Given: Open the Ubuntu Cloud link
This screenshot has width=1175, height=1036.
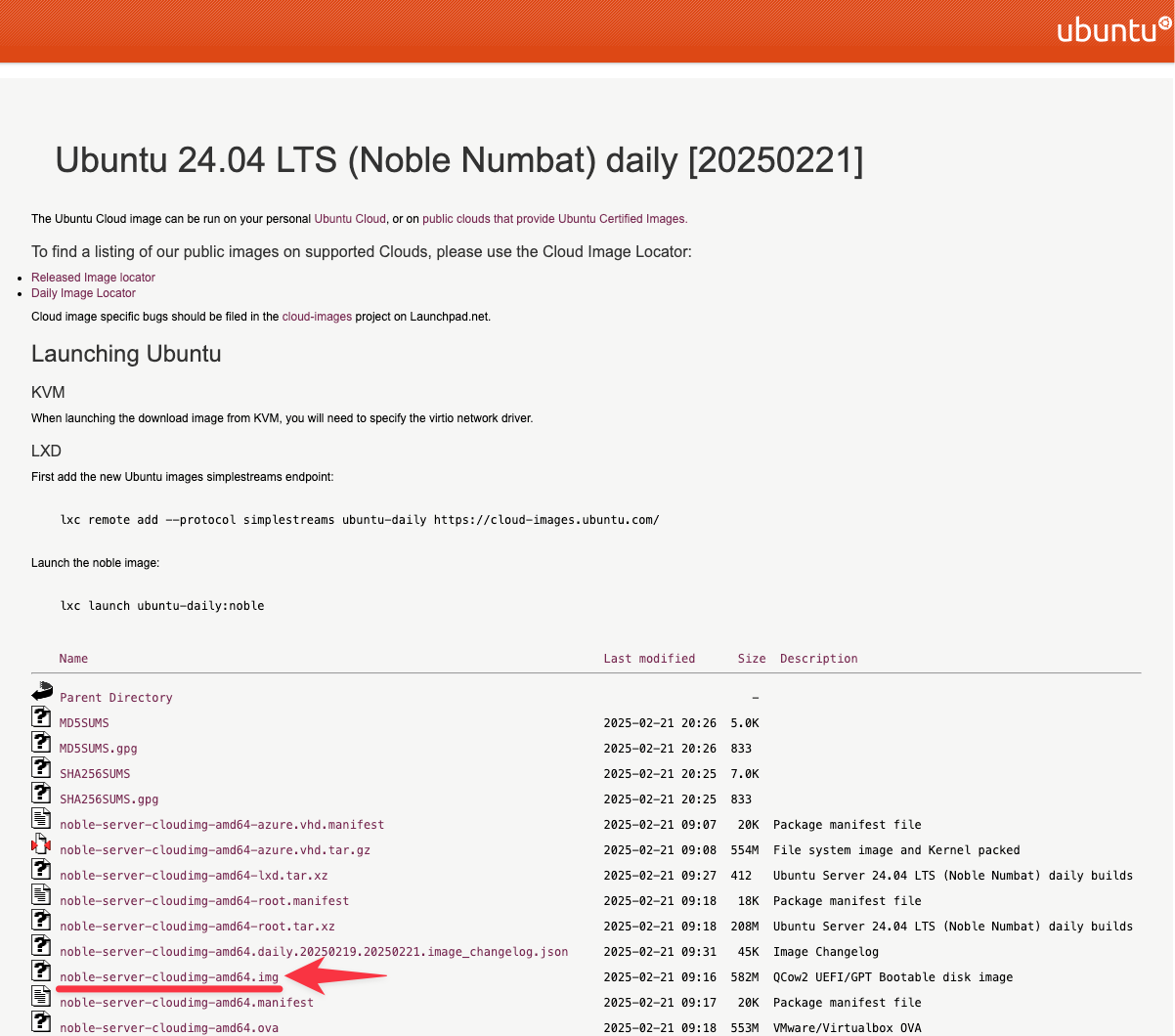Looking at the screenshot, I should [350, 219].
